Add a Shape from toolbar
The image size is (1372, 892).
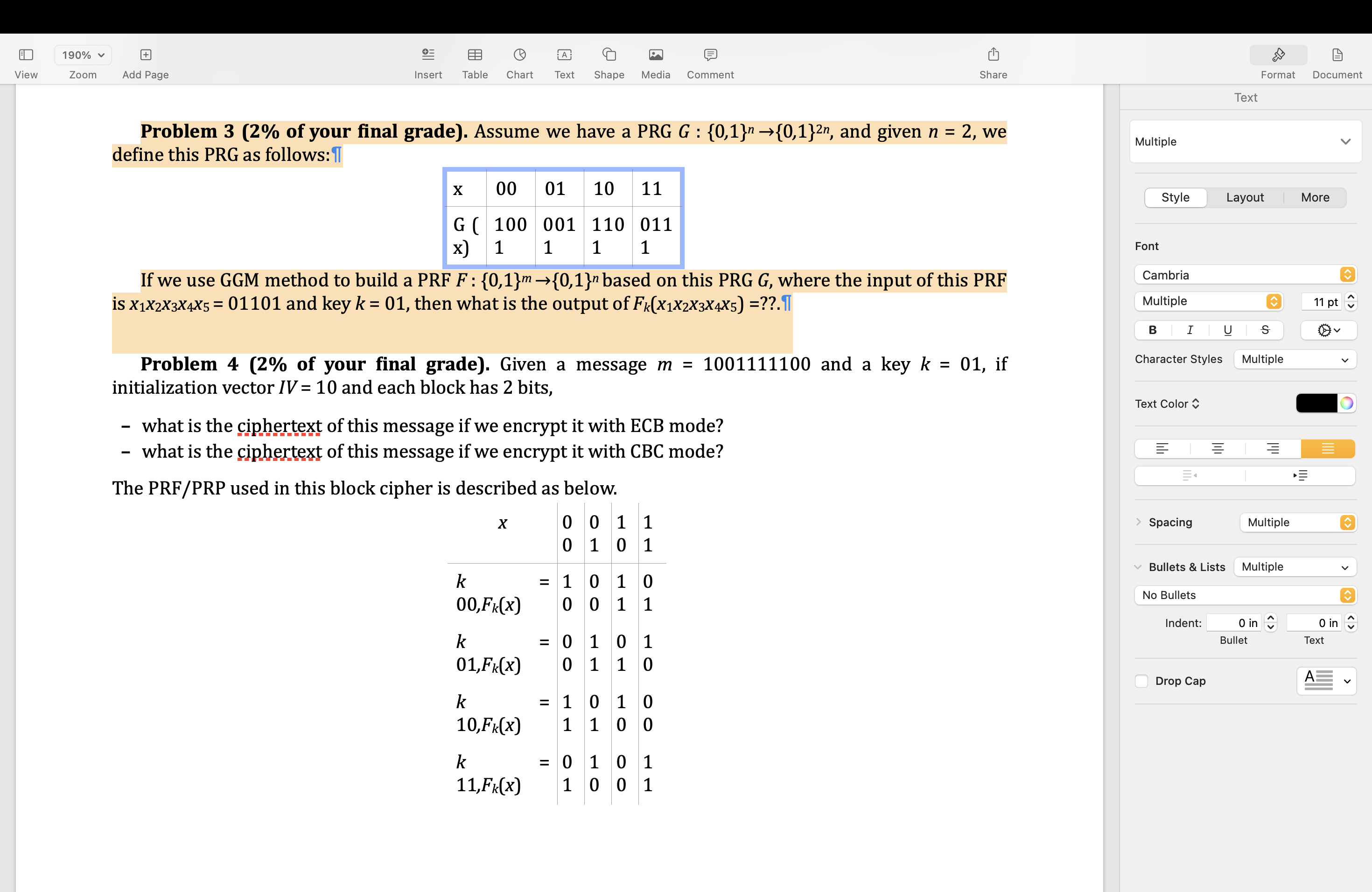[609, 56]
